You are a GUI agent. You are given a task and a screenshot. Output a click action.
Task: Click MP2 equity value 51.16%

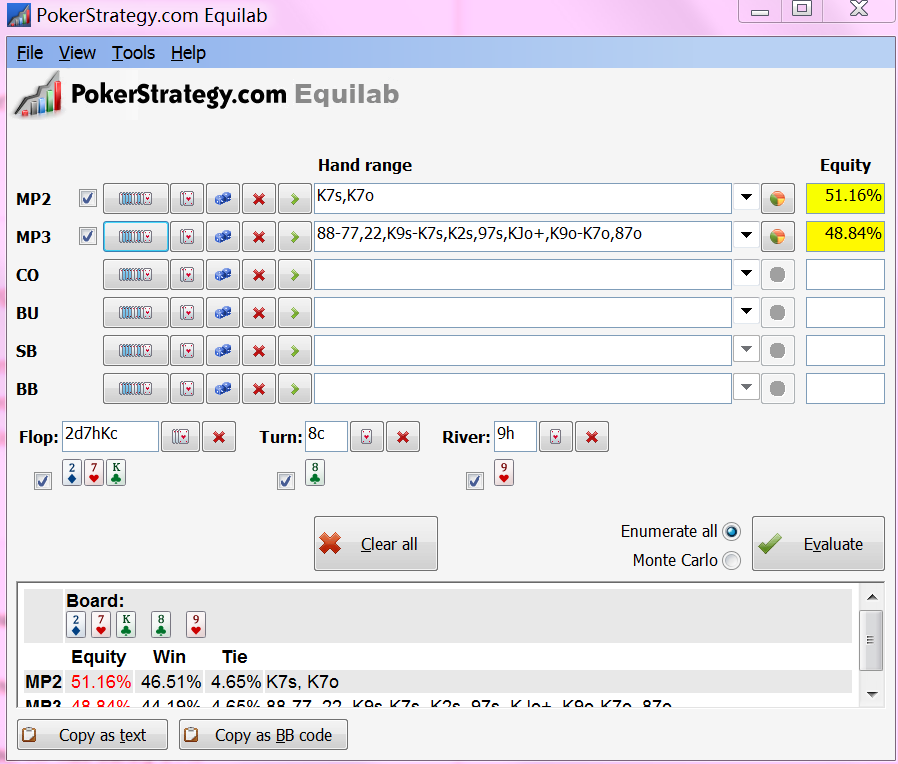pos(845,198)
